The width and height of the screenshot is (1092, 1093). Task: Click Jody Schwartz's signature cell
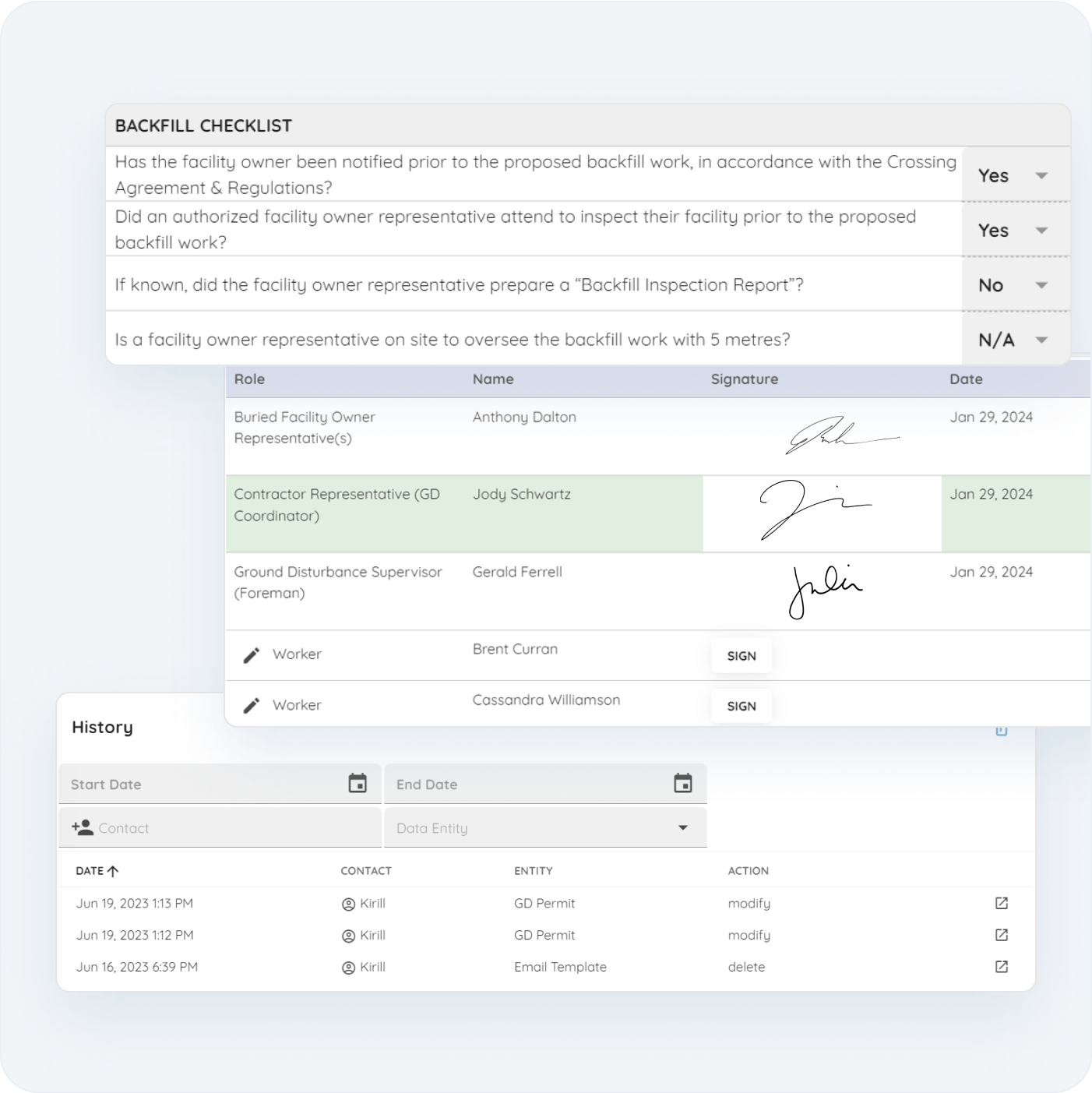pyautogui.click(x=822, y=514)
